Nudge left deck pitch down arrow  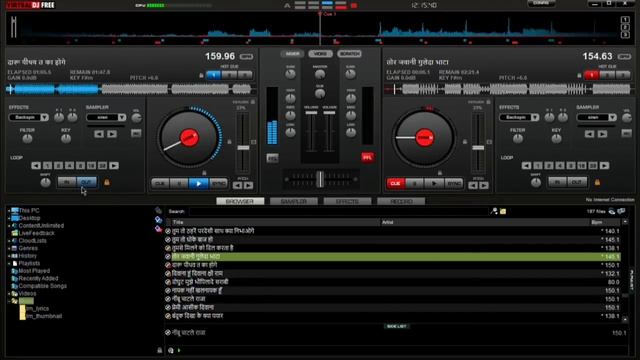[238, 186]
